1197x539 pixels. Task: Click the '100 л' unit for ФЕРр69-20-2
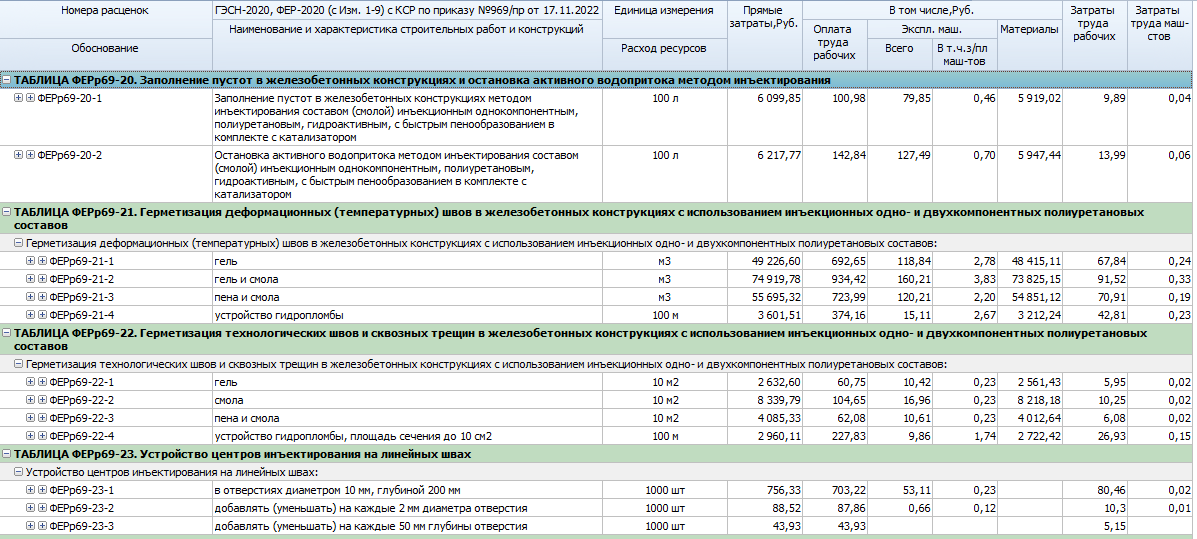(663, 155)
